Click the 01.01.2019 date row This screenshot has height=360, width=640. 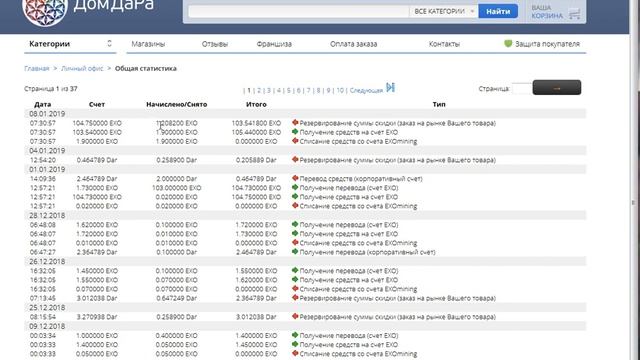click(305, 169)
